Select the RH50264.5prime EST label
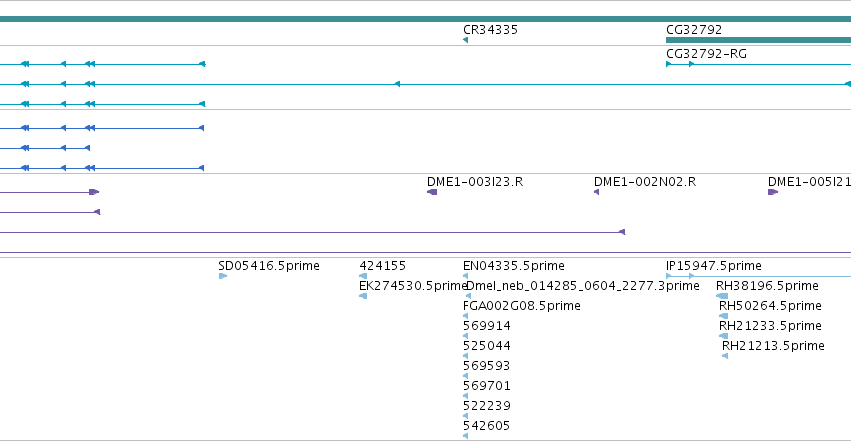Screen dimensions: 851x441 click(770, 306)
